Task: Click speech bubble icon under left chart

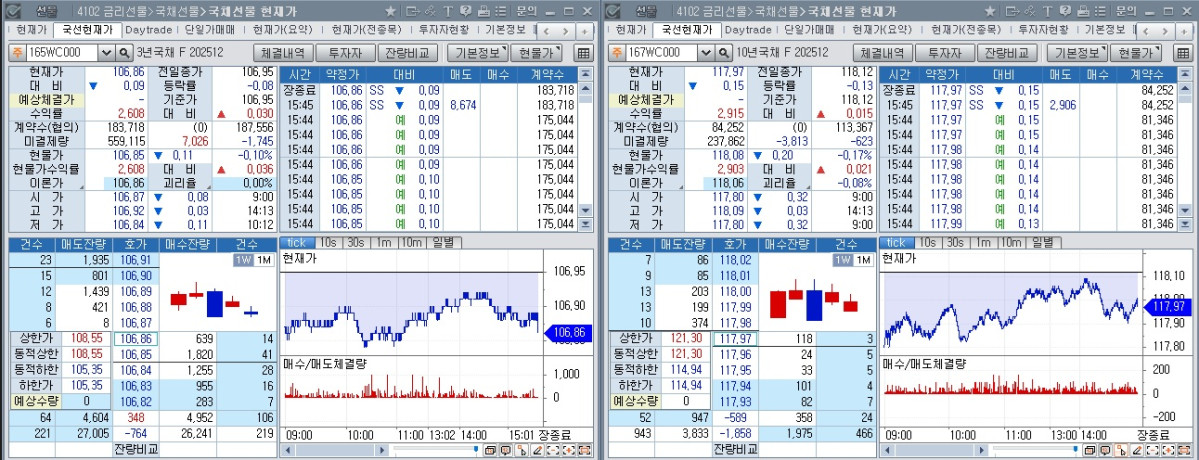Action: point(505,450)
